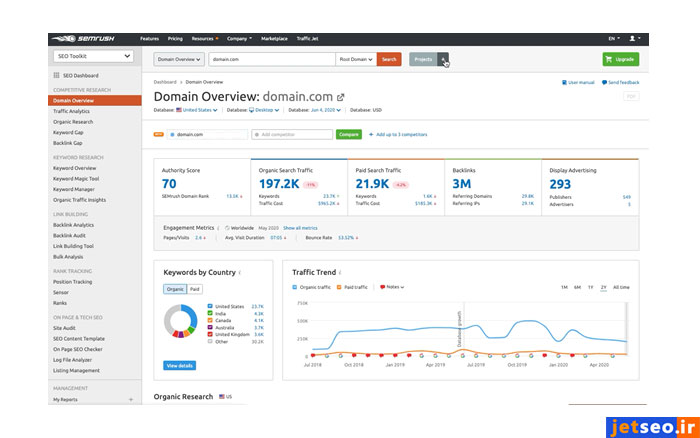Click the User manual book icon
Image resolution: width=700 pixels, height=438 pixels.
tap(564, 82)
